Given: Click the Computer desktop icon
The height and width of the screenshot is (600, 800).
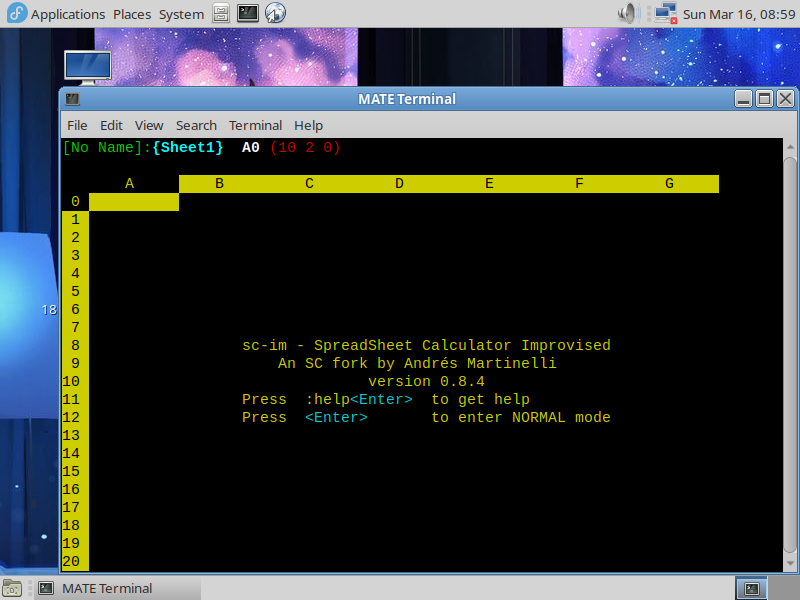Looking at the screenshot, I should [x=87, y=66].
